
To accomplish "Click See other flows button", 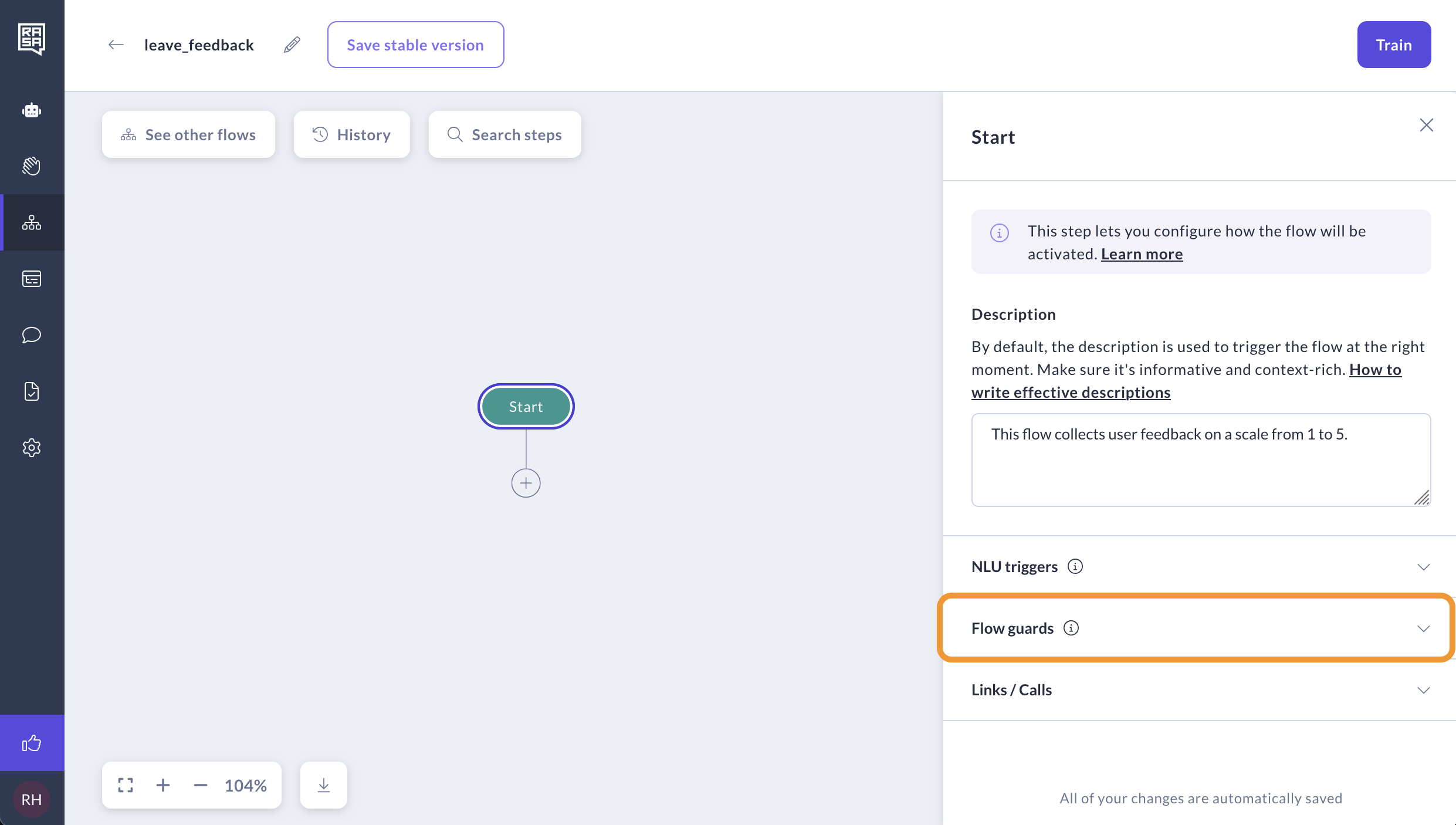I will tap(188, 135).
